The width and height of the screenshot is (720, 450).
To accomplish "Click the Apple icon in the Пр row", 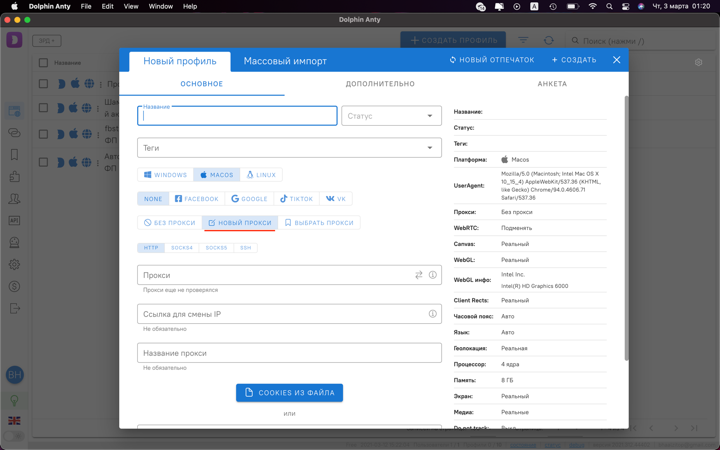I will coord(75,84).
